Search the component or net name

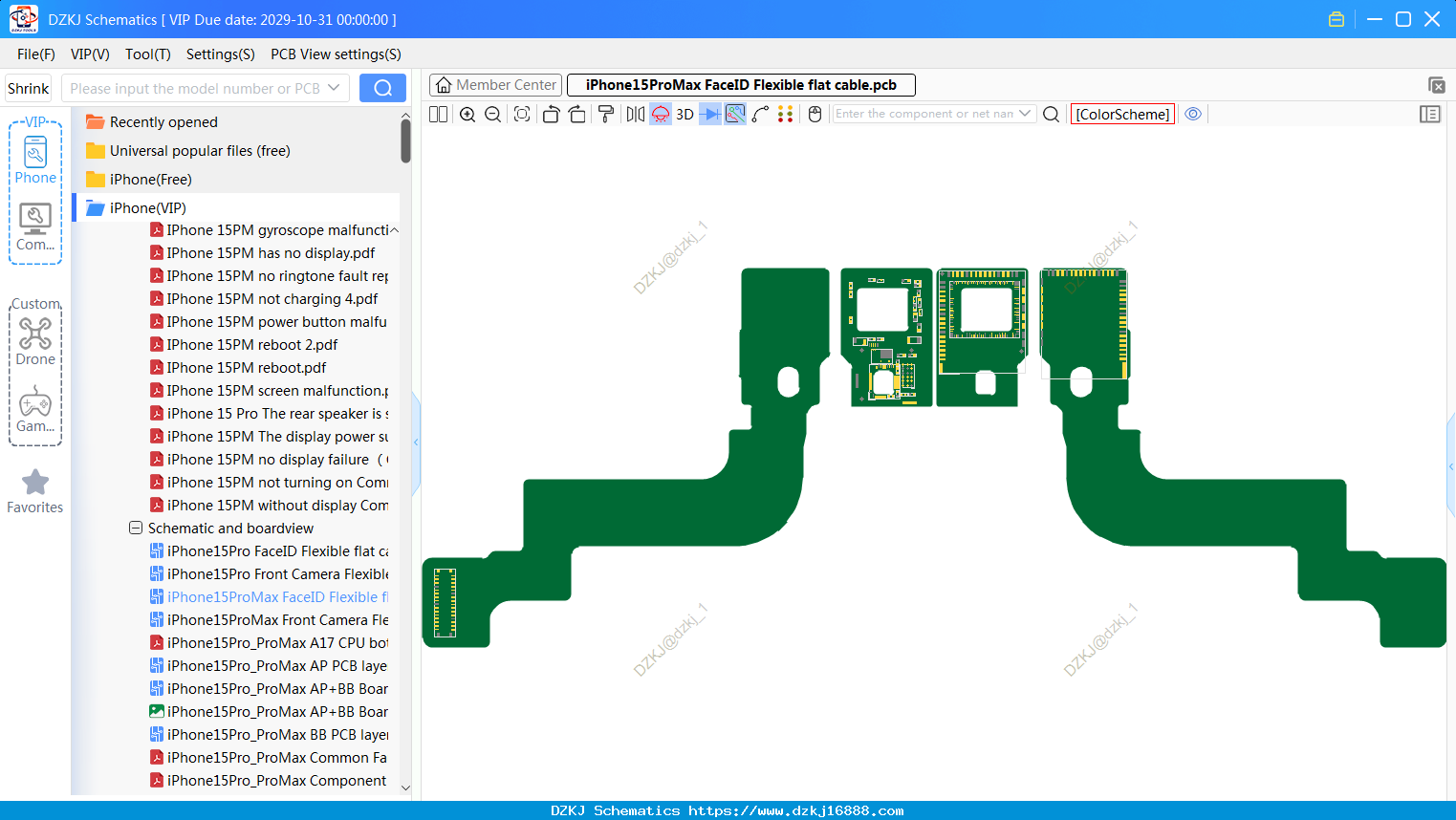(x=1051, y=114)
